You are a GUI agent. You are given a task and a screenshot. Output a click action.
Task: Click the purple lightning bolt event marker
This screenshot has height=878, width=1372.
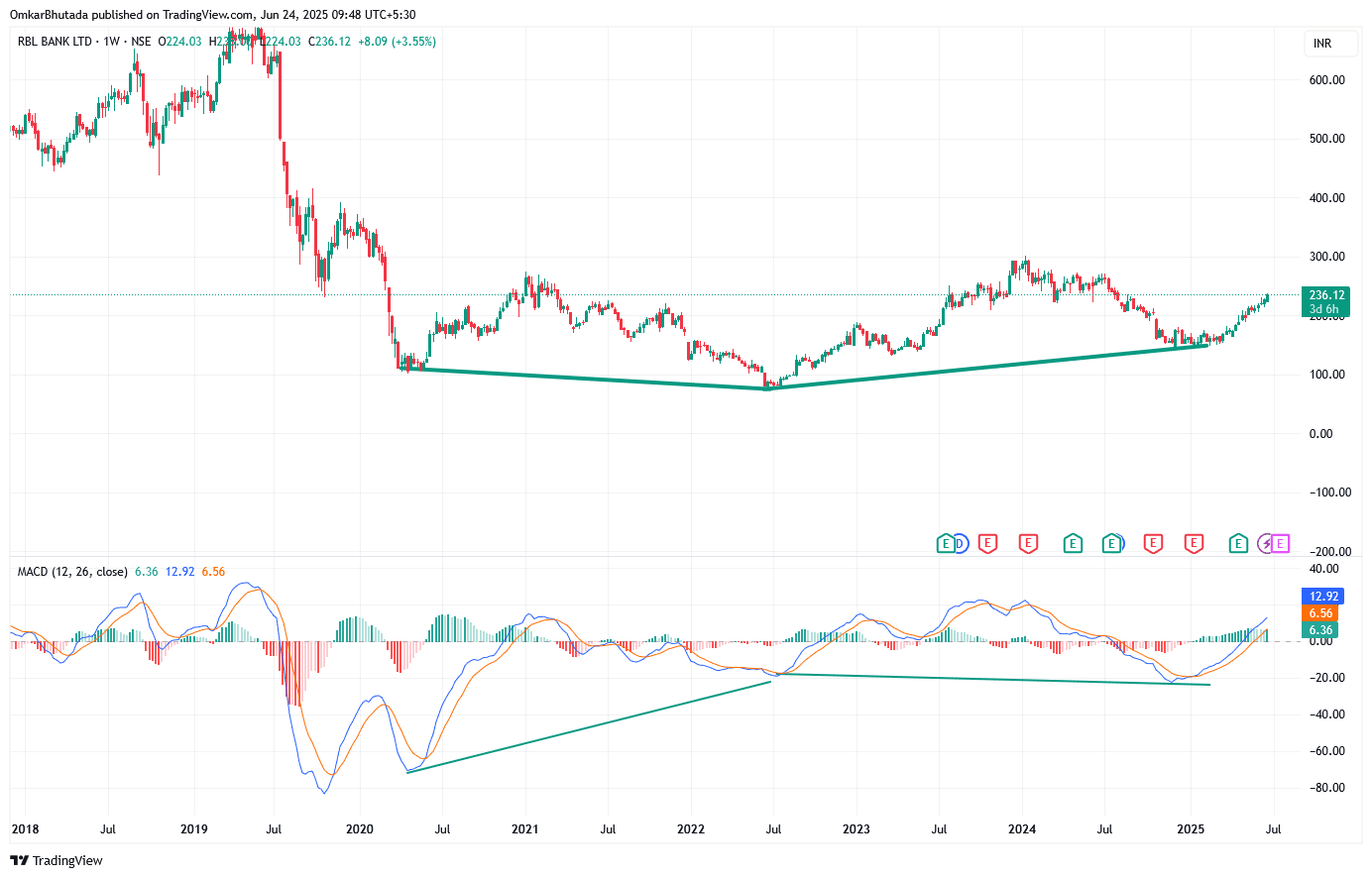[x=1266, y=543]
